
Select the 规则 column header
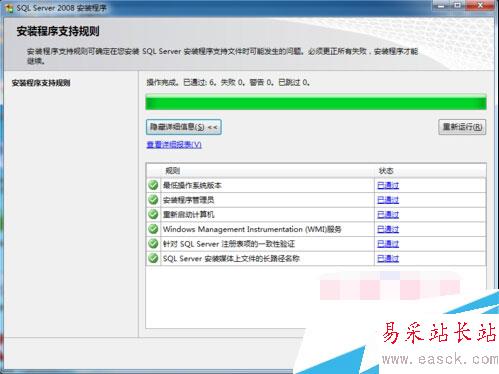(x=173, y=171)
